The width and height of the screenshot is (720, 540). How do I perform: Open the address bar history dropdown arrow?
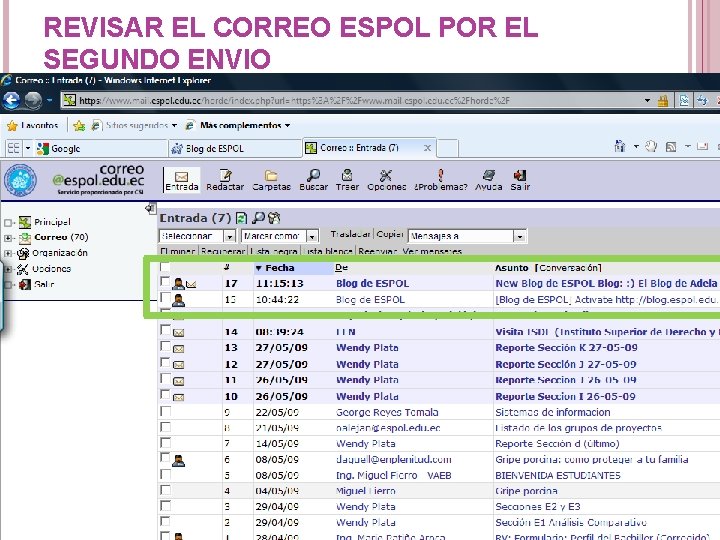pos(647,101)
